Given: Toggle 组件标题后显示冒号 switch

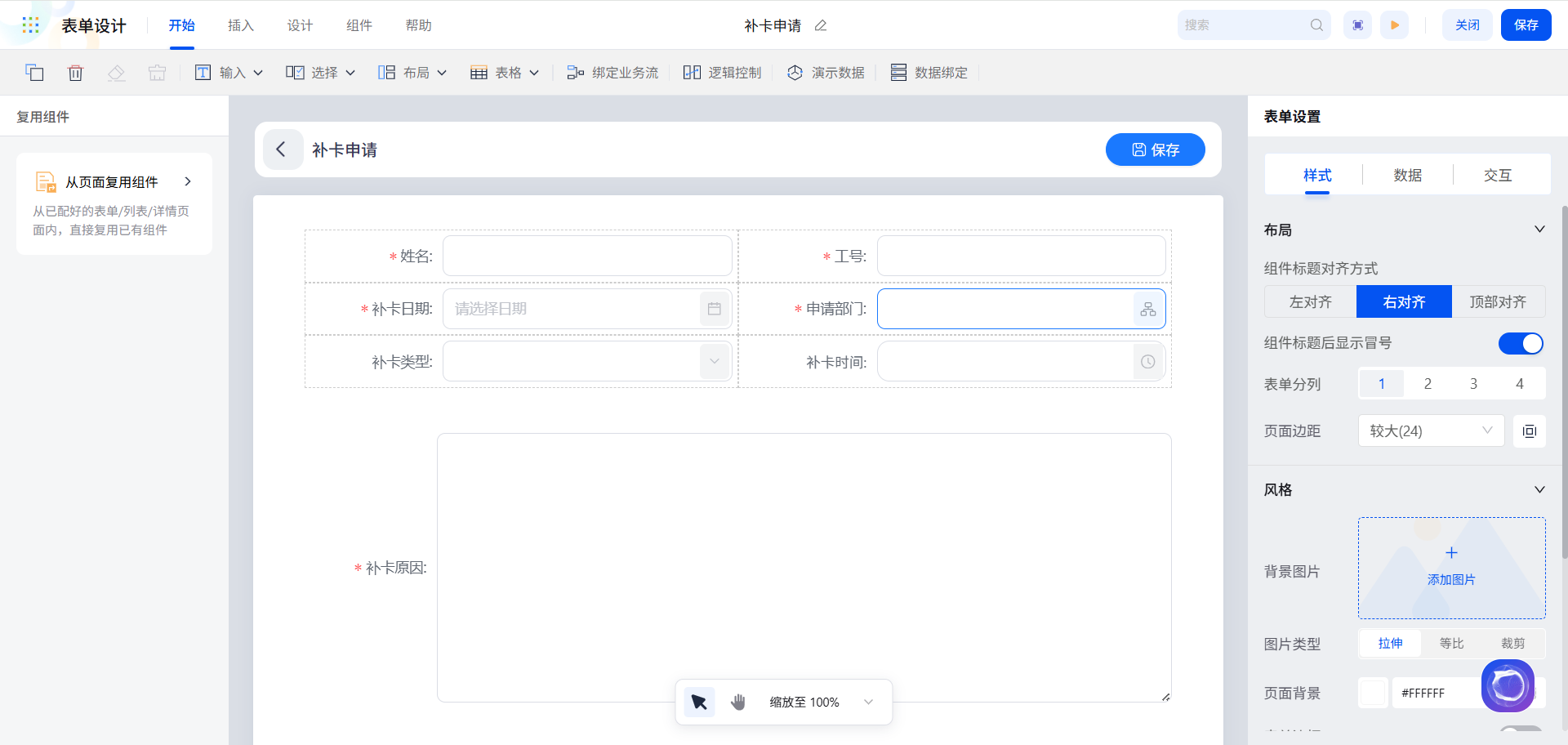Looking at the screenshot, I should (x=1520, y=343).
